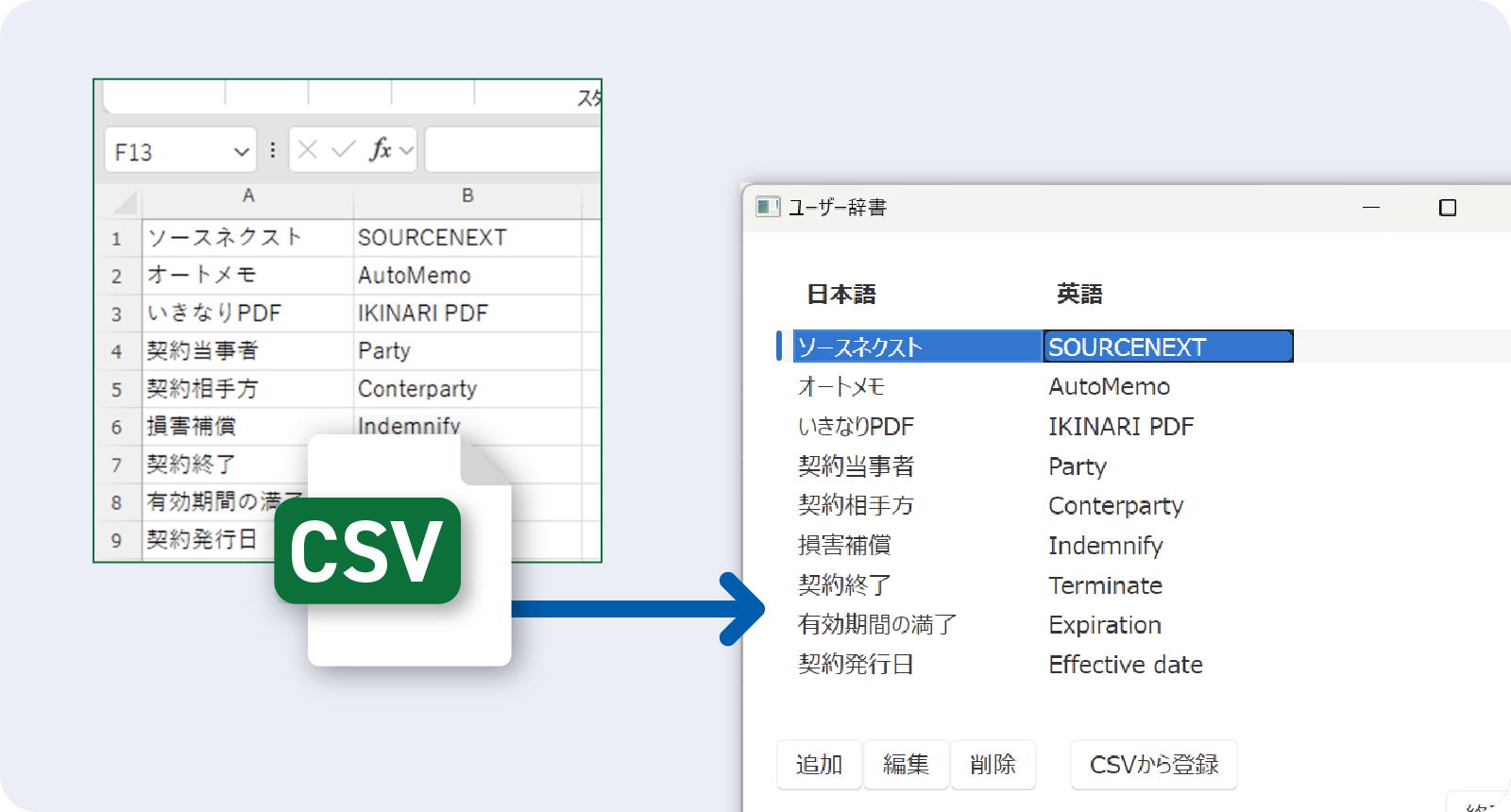Viewport: 1511px width, 812px height.
Task: Click the CSVから登録 button
Action: [1154, 764]
